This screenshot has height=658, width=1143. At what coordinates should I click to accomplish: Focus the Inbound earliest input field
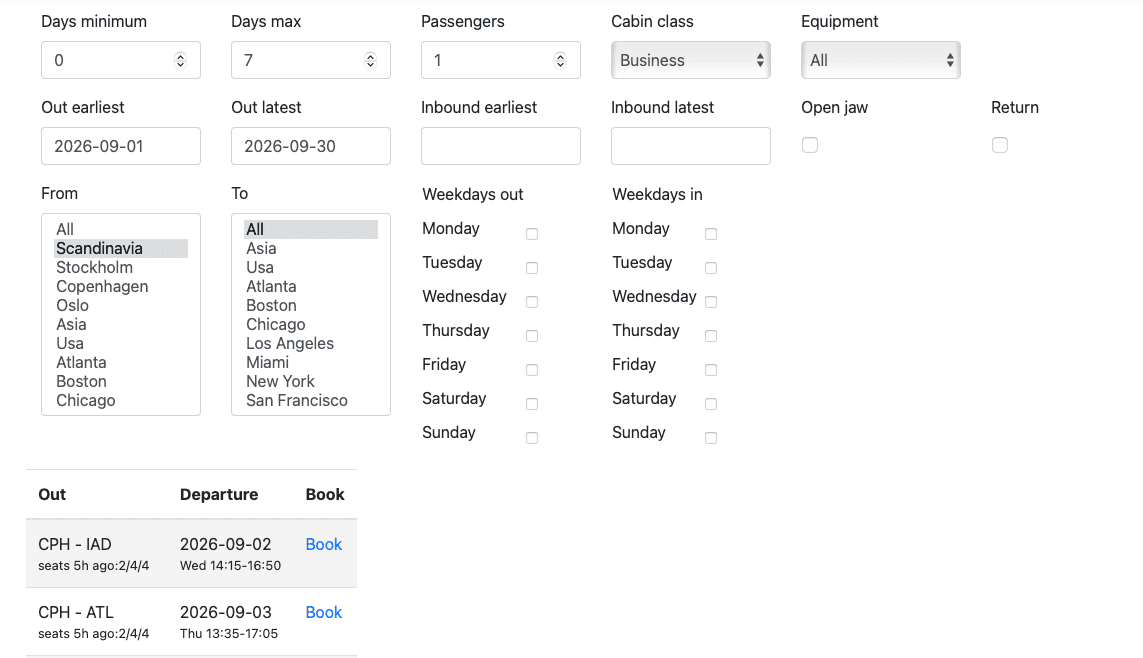(501, 146)
